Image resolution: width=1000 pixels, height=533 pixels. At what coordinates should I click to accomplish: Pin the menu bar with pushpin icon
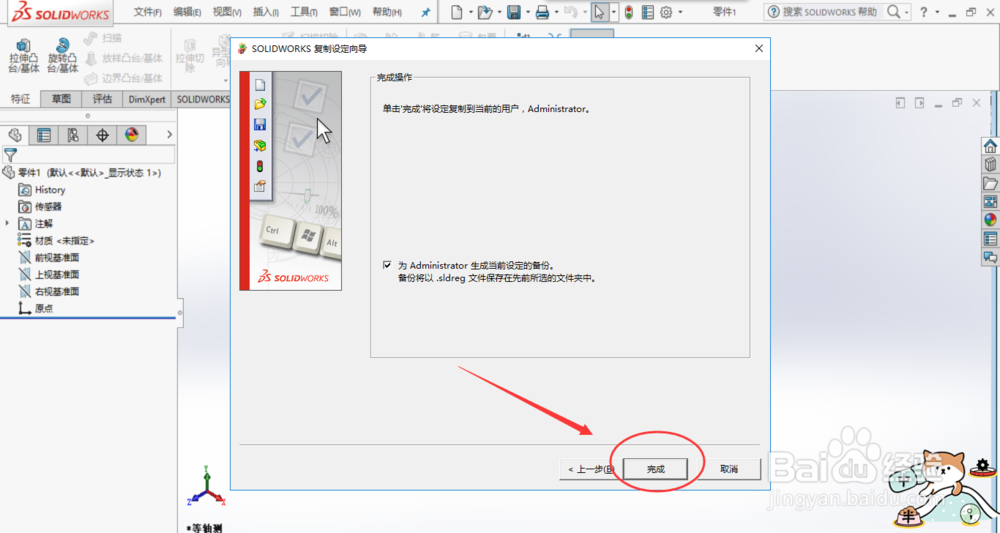tap(425, 12)
